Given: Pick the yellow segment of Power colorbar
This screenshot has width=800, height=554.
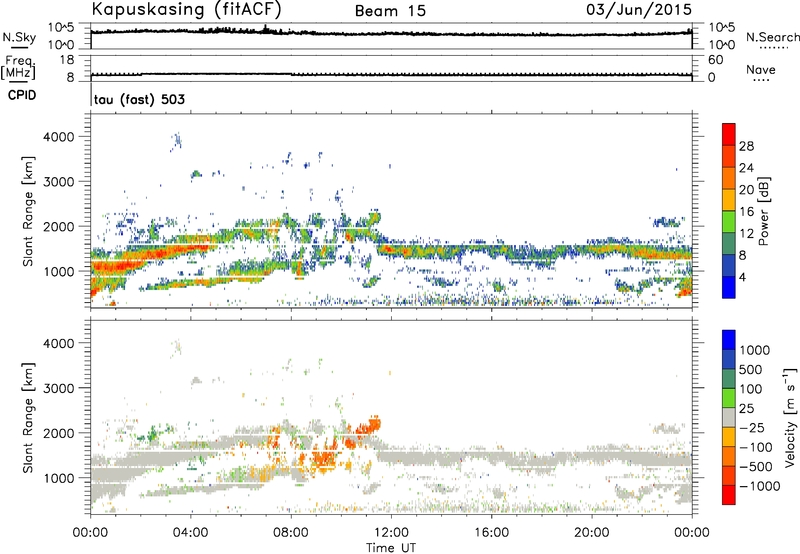Looking at the screenshot, I should (x=729, y=199).
